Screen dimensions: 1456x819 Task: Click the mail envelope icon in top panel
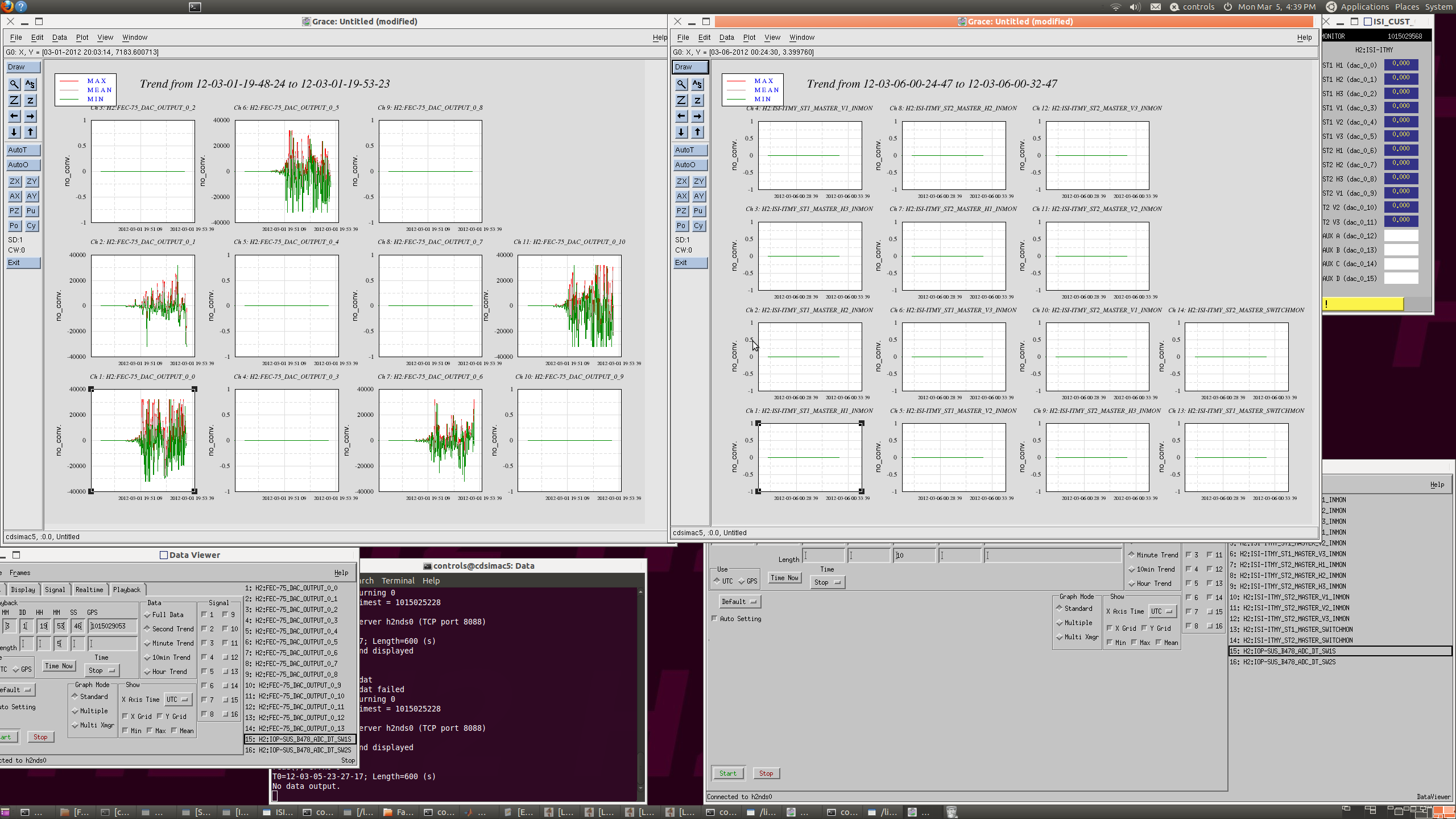click(1156, 7)
